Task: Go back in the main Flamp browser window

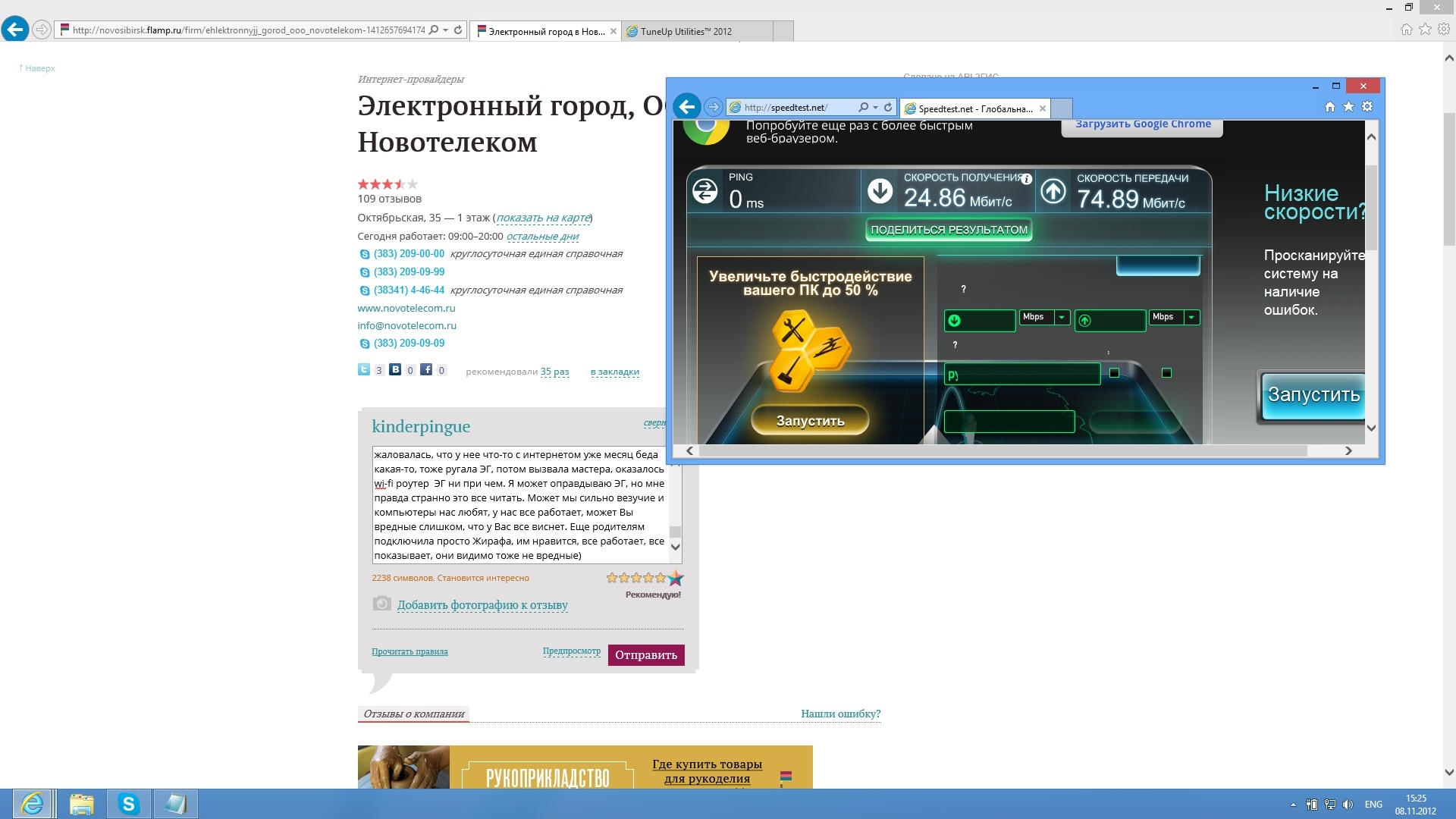Action: point(15,30)
